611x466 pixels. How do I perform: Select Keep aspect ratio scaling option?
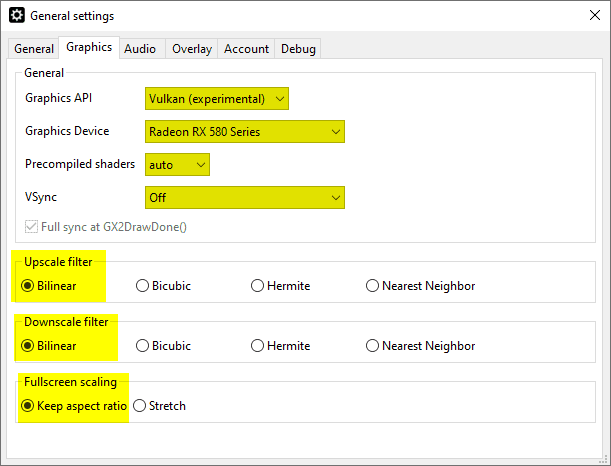[27, 406]
